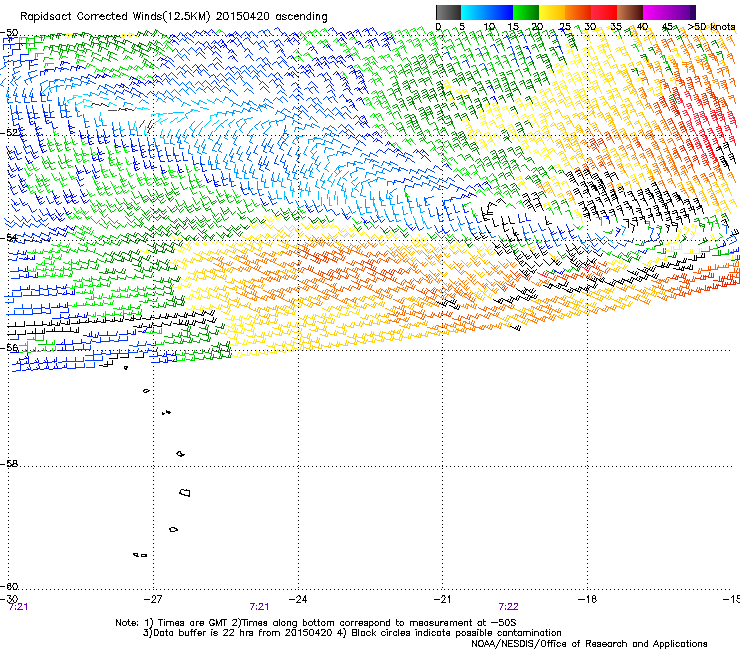Click the '-27' longitude axis label
This screenshot has height=650, width=740.
(x=153, y=599)
